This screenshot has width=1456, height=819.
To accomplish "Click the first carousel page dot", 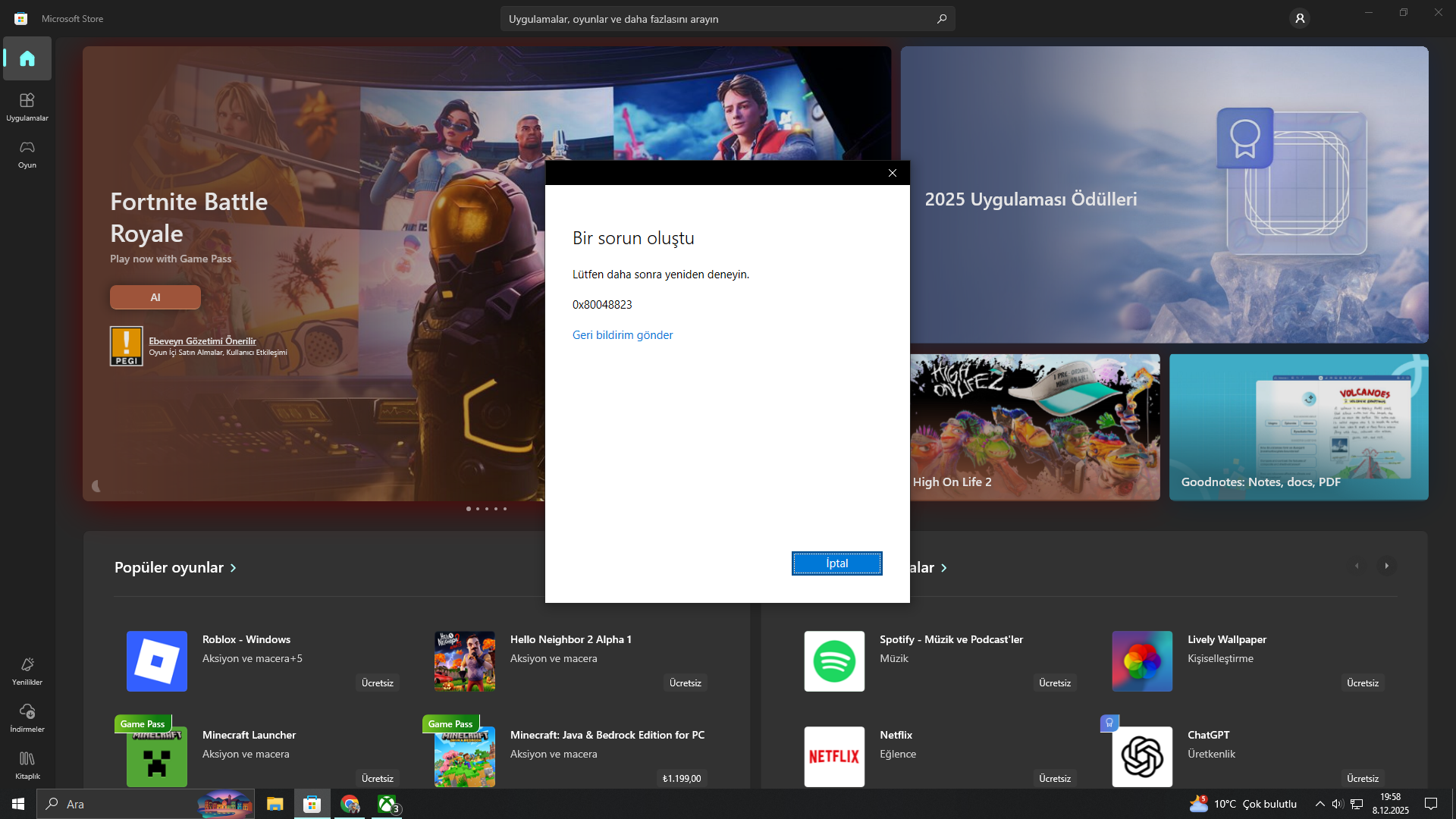I will tap(469, 509).
